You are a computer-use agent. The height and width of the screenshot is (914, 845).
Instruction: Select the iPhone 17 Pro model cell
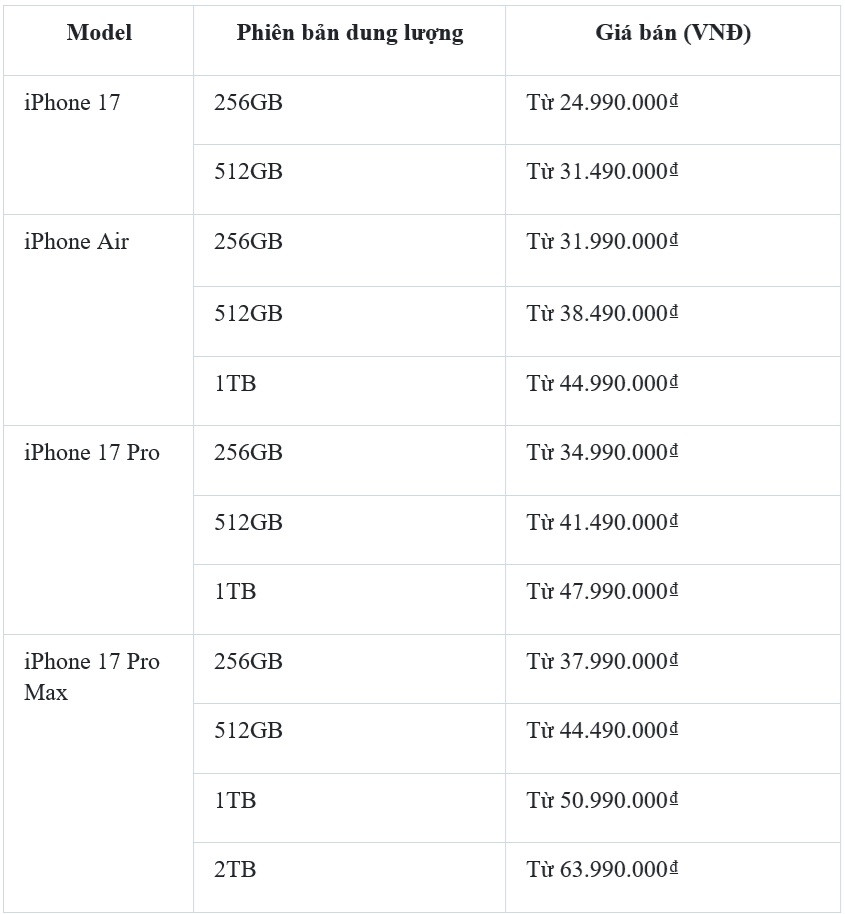92,453
